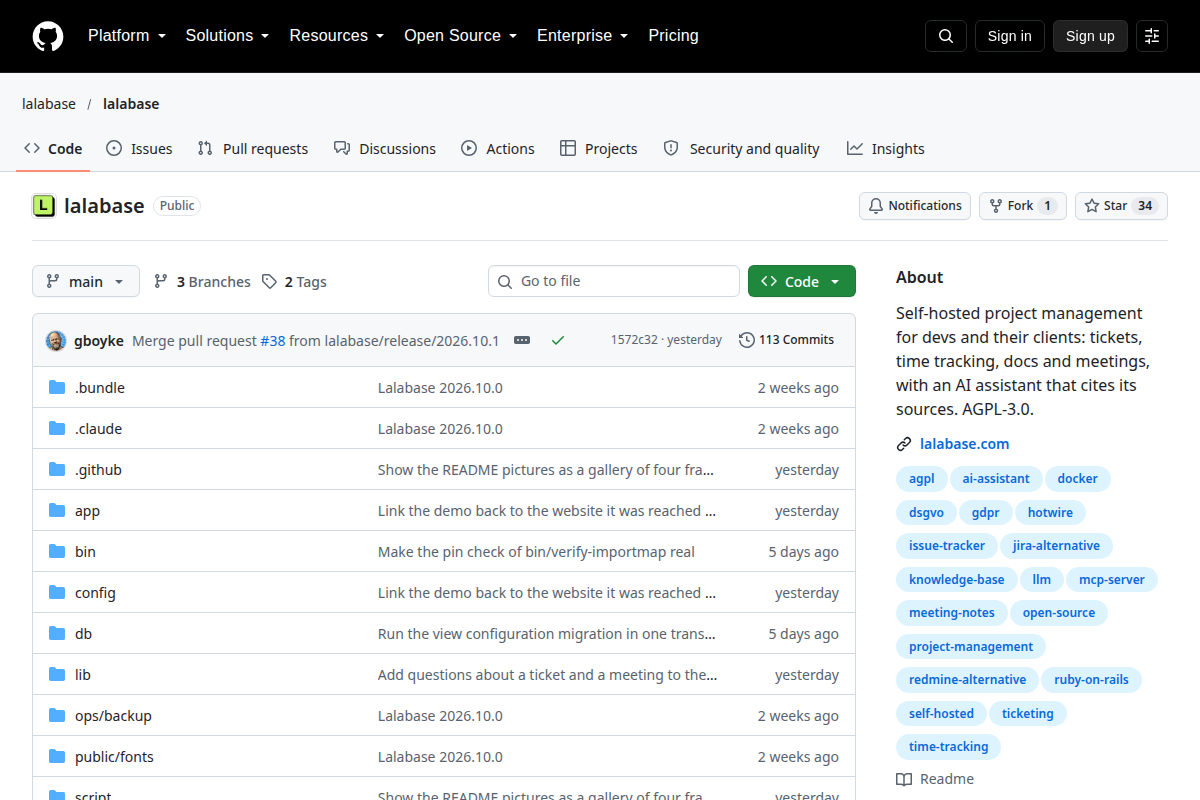The width and height of the screenshot is (1200, 800).
Task: Open the gboyke author link
Action: coord(99,340)
